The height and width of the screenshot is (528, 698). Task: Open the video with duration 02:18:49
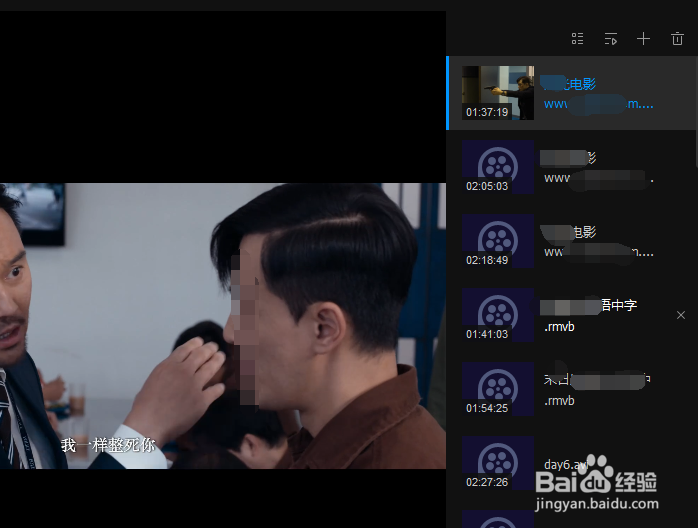(x=498, y=241)
